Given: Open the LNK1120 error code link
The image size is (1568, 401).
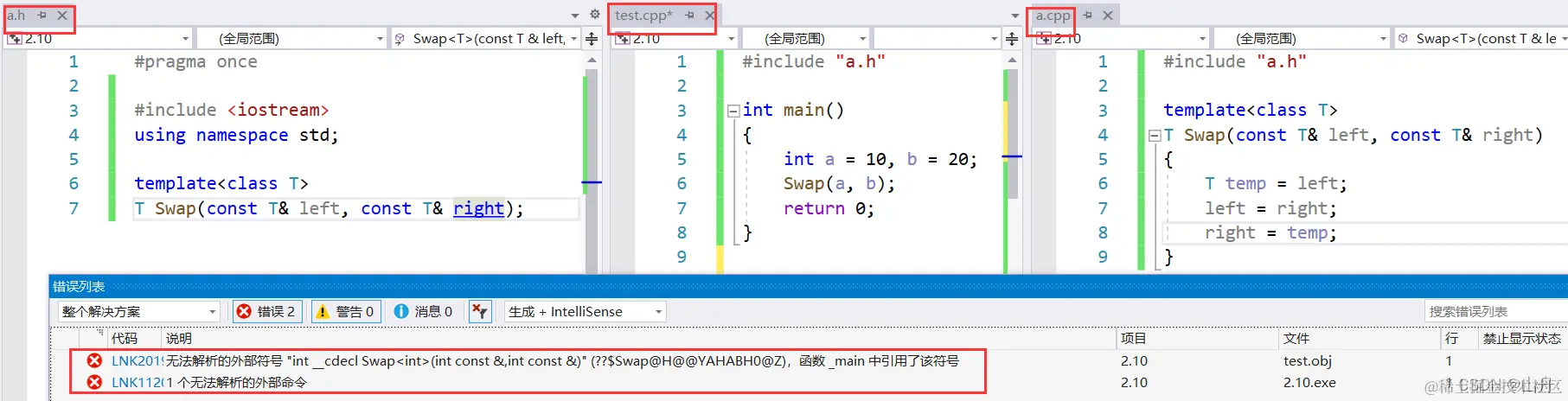Looking at the screenshot, I should pos(138,382).
